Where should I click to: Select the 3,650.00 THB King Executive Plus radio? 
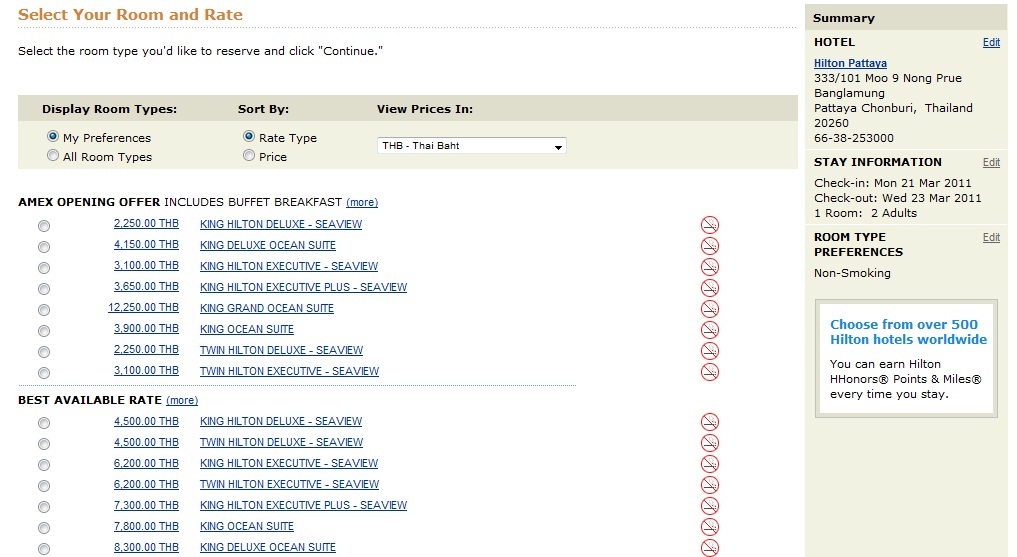point(43,289)
